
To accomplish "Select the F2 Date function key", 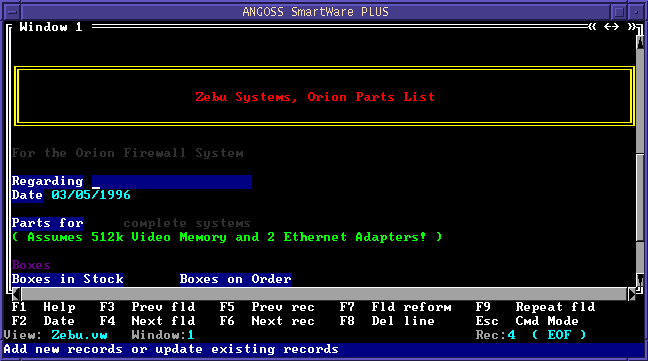I will [x=44, y=321].
